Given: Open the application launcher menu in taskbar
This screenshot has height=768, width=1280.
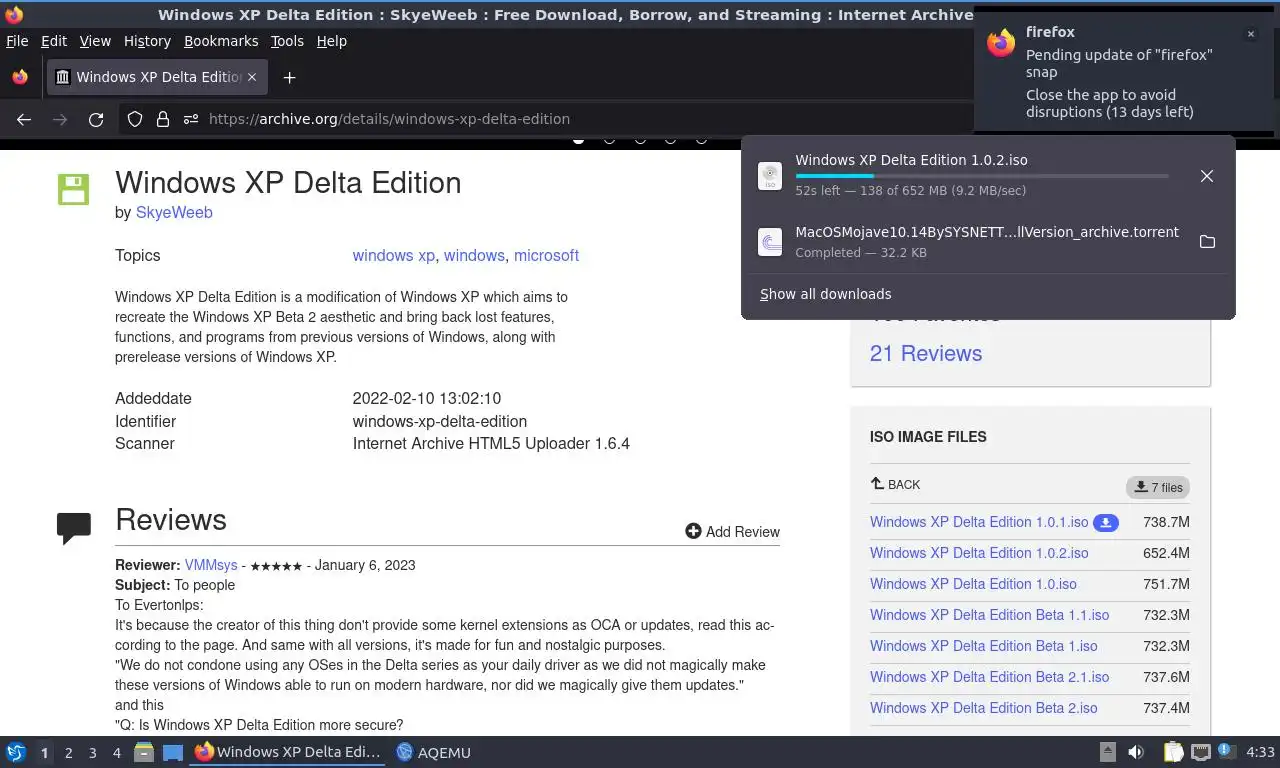Looking at the screenshot, I should coord(15,752).
